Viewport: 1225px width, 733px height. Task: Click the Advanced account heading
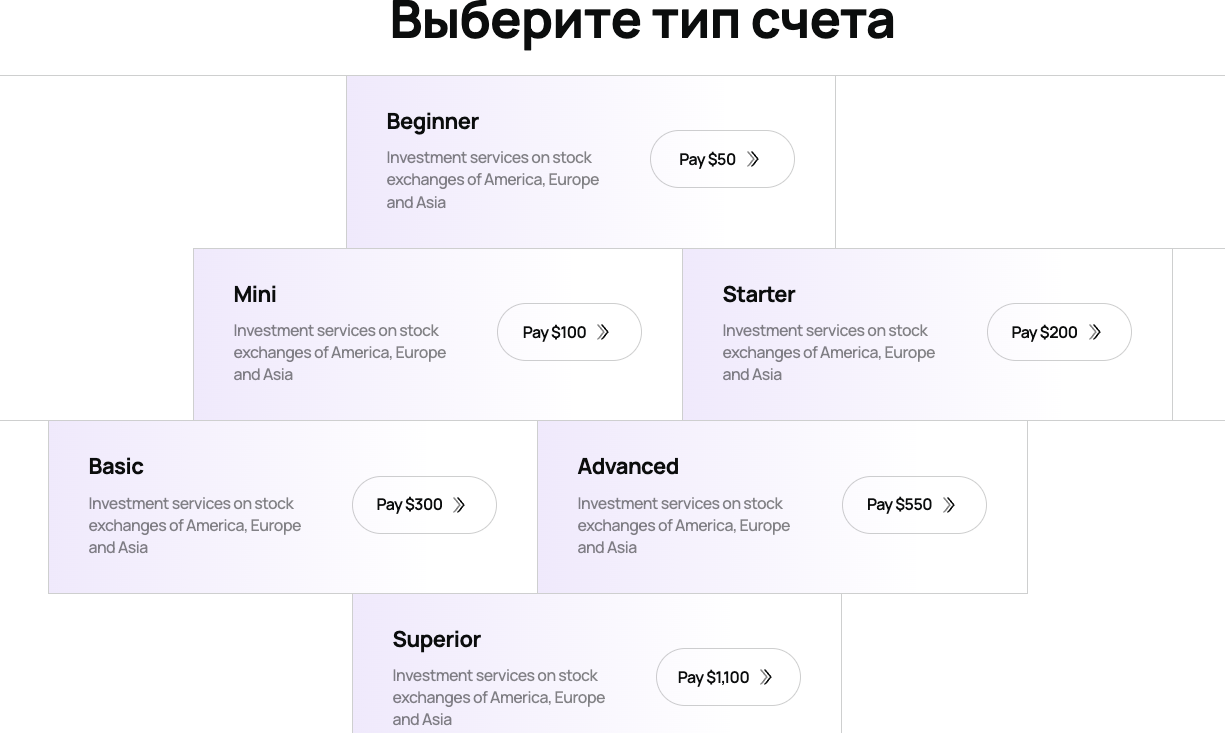(628, 466)
